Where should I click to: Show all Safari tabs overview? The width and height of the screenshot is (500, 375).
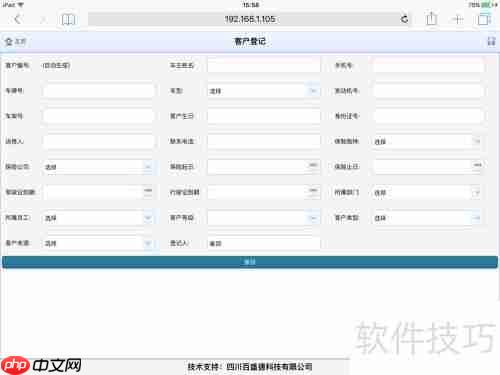[x=484, y=19]
